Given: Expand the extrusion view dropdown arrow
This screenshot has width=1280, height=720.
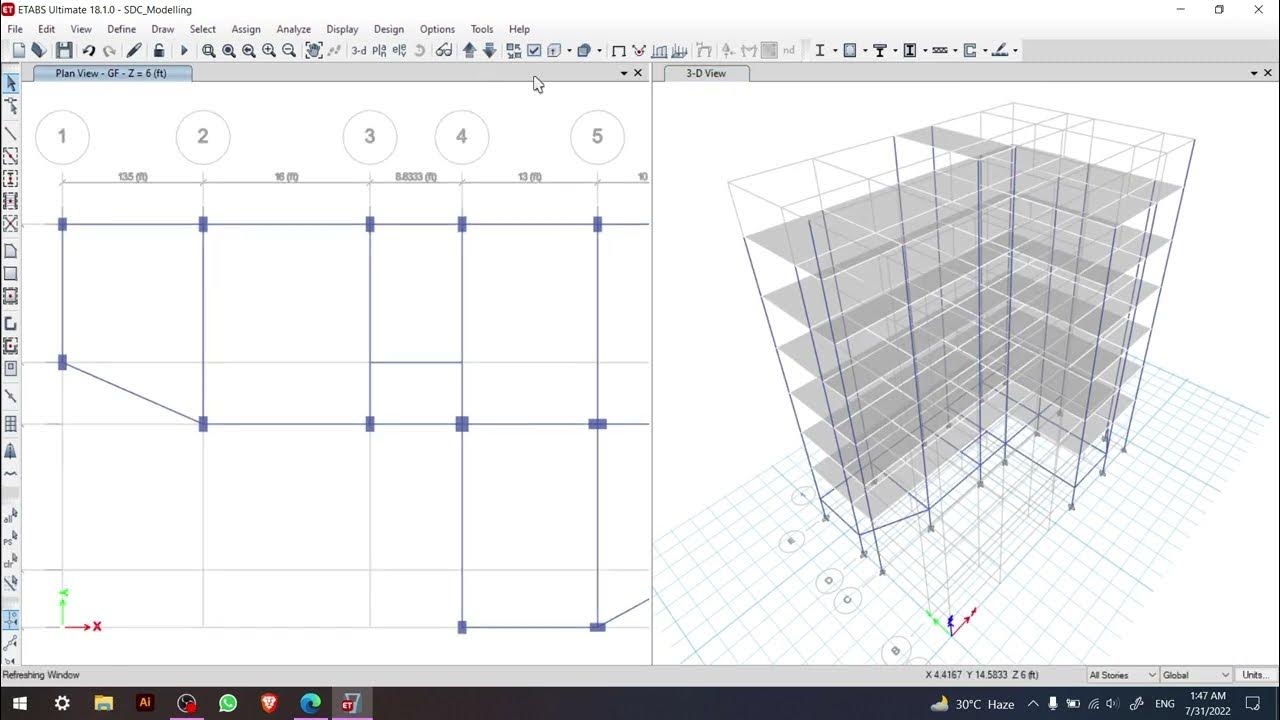Looking at the screenshot, I should [x=569, y=50].
